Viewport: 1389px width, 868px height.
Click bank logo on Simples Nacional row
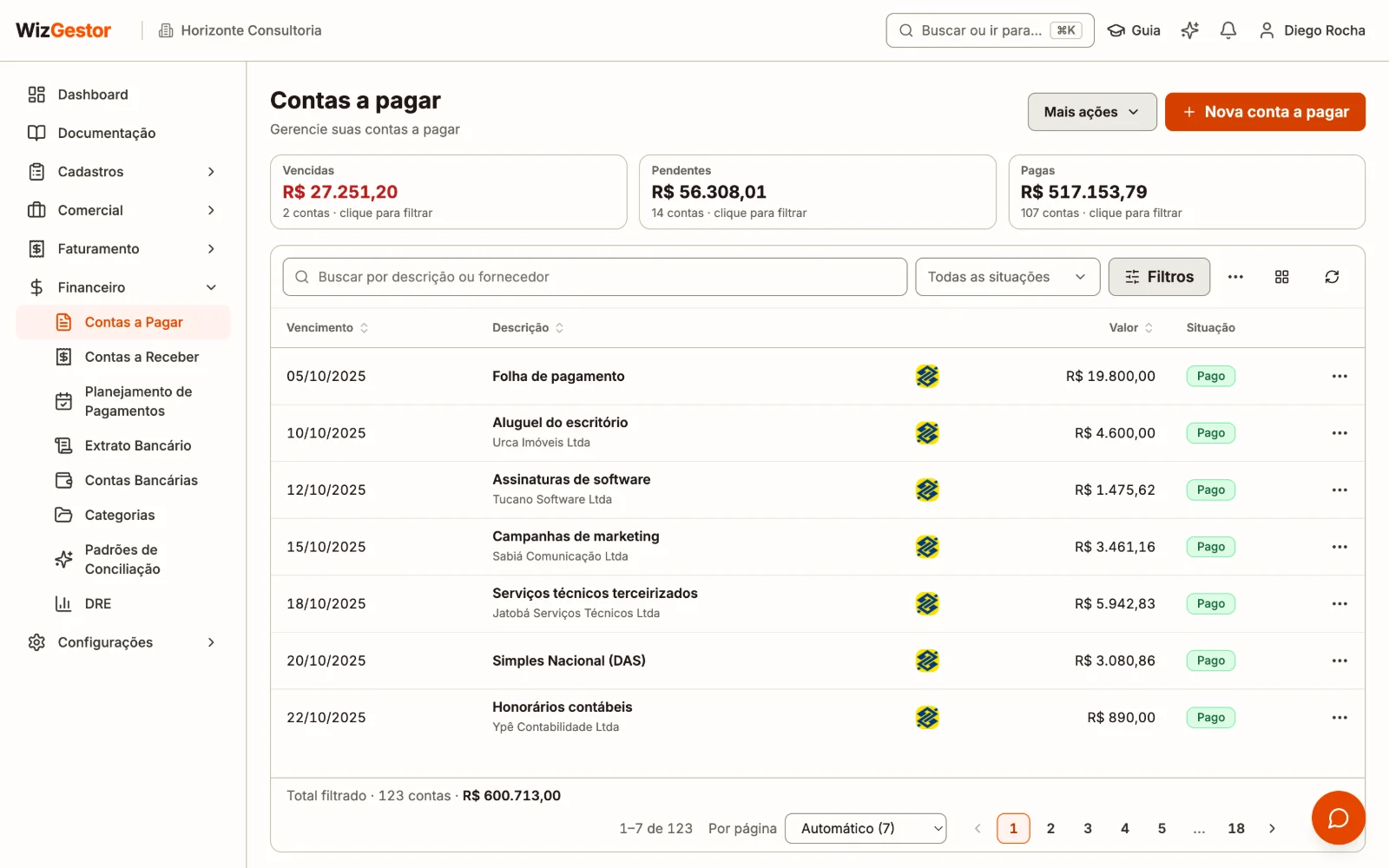click(x=927, y=661)
